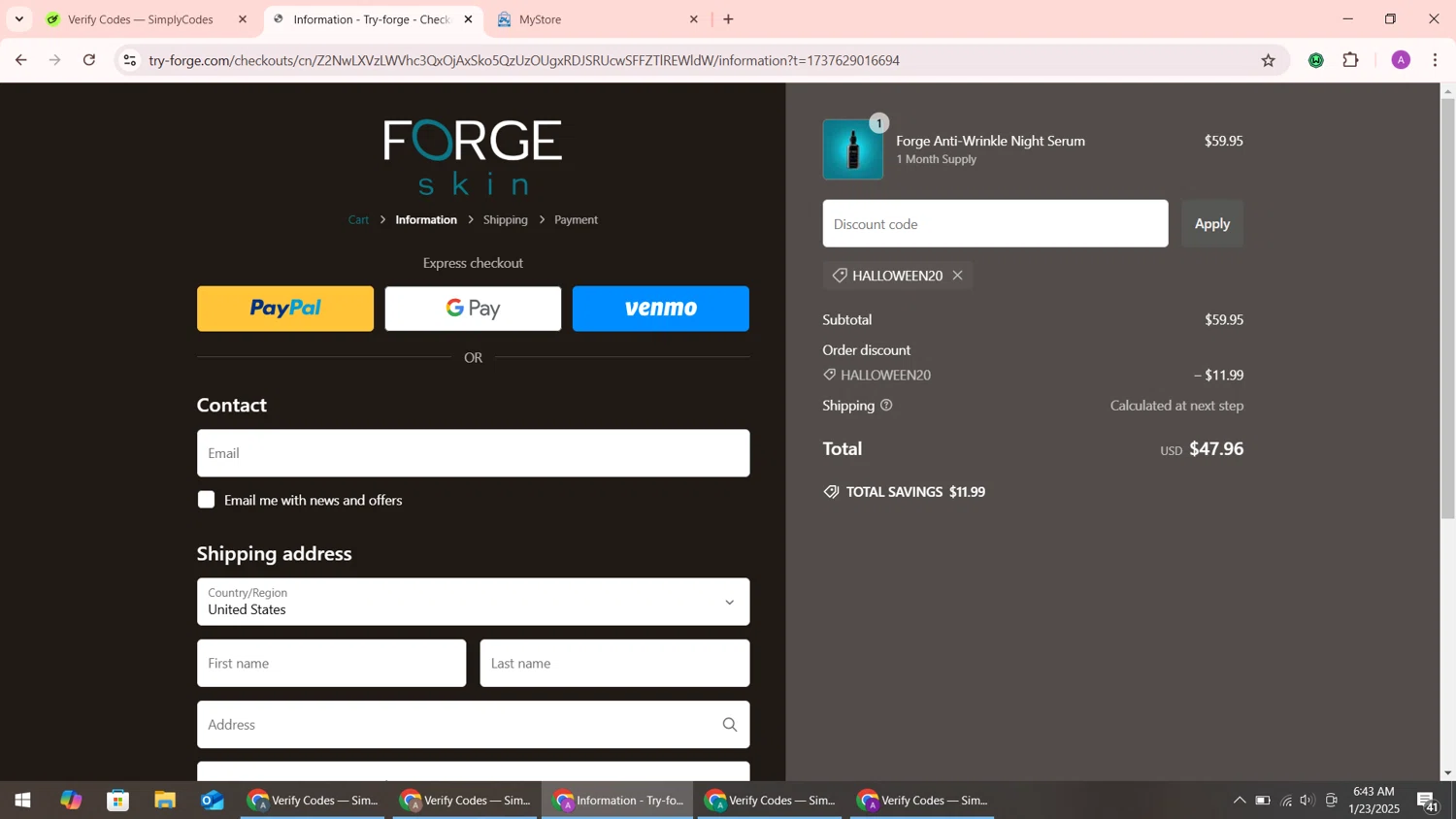Bookmark this page with the star icon
Image resolution: width=1456 pixels, height=819 pixels.
(1268, 60)
